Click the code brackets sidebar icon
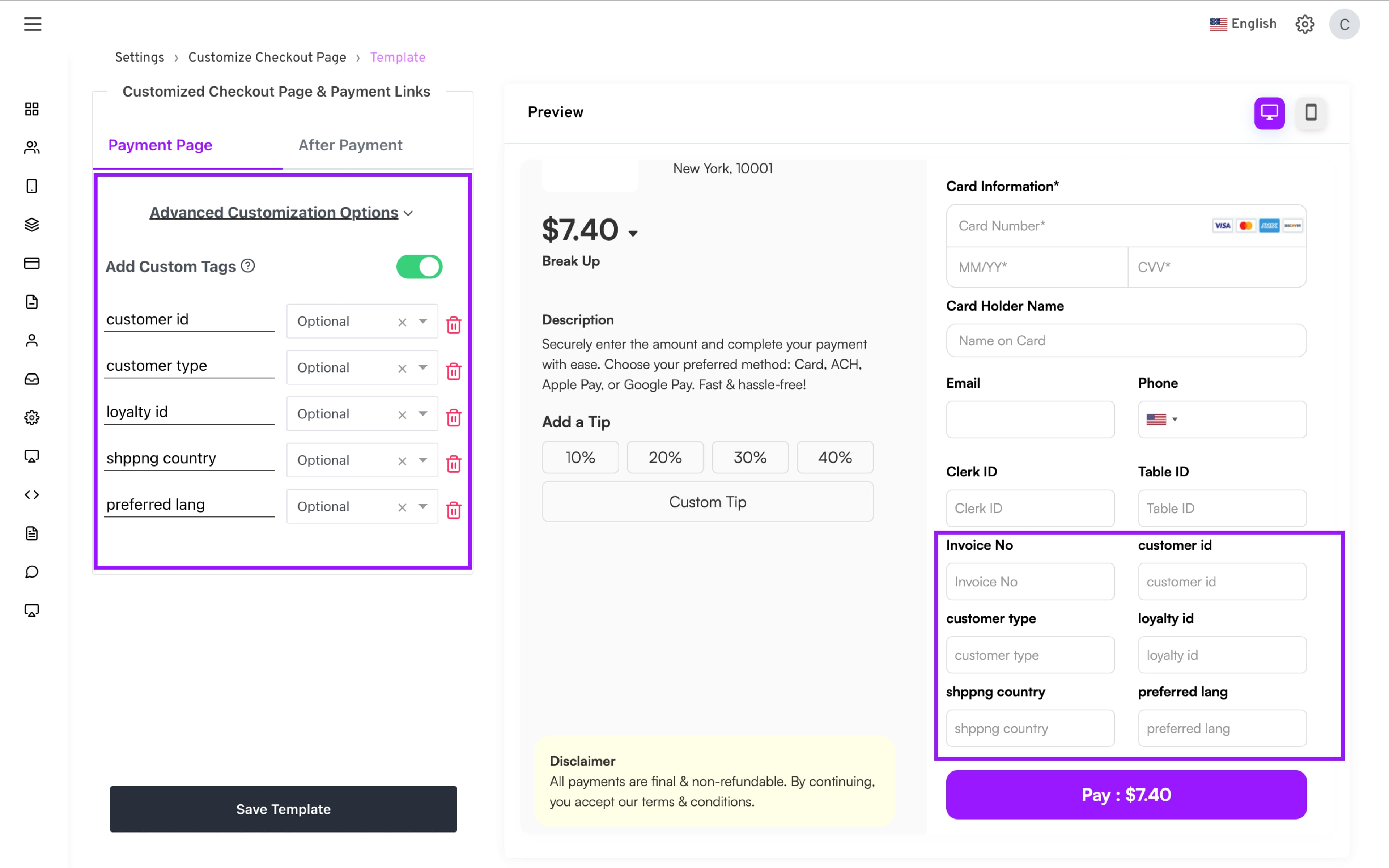Screen dimensions: 1389x868 pyautogui.click(x=31, y=495)
